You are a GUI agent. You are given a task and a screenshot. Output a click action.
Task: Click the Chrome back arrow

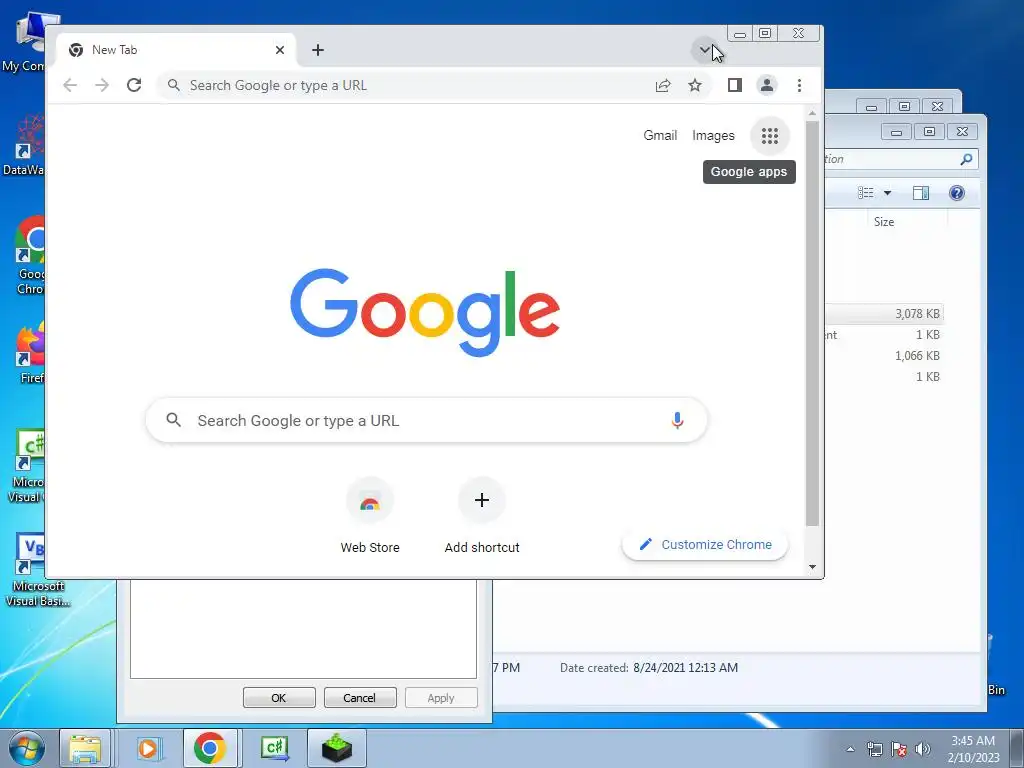tap(70, 85)
